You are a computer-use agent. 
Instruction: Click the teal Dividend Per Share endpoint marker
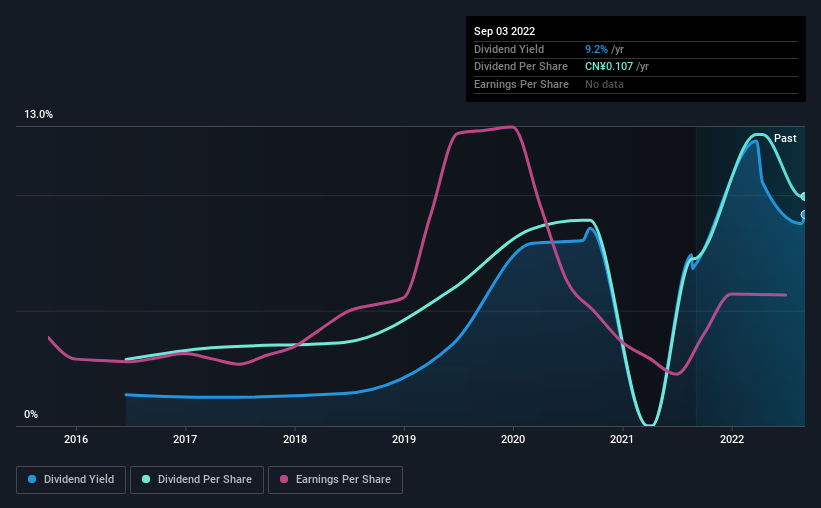804,197
